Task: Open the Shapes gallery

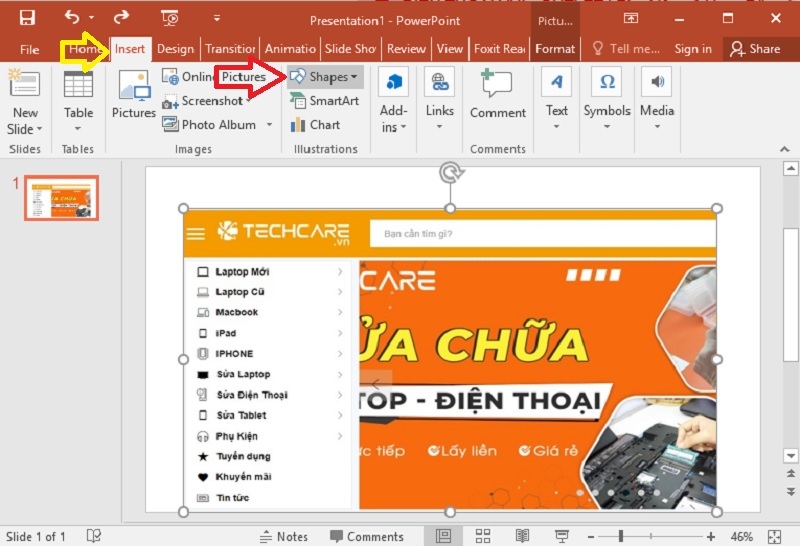Action: point(325,77)
